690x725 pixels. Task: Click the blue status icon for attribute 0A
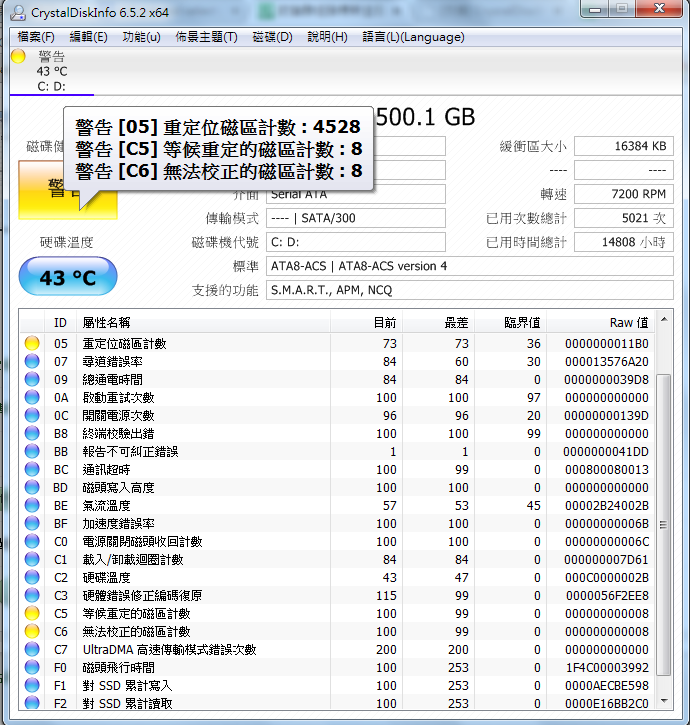(32, 397)
